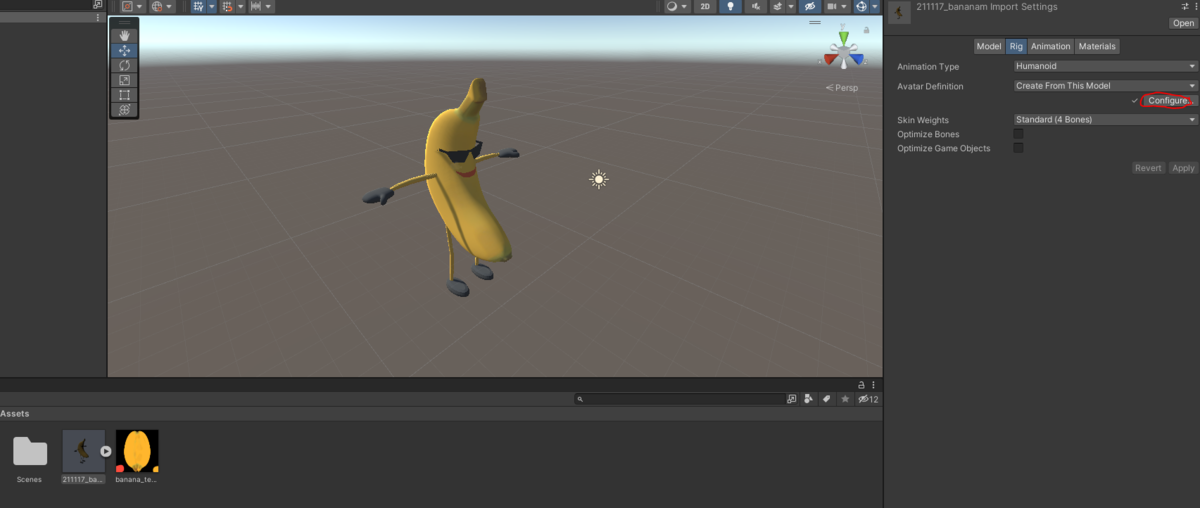Select the combined Transform tool
Image resolution: width=1200 pixels, height=508 pixels.
pos(124,110)
